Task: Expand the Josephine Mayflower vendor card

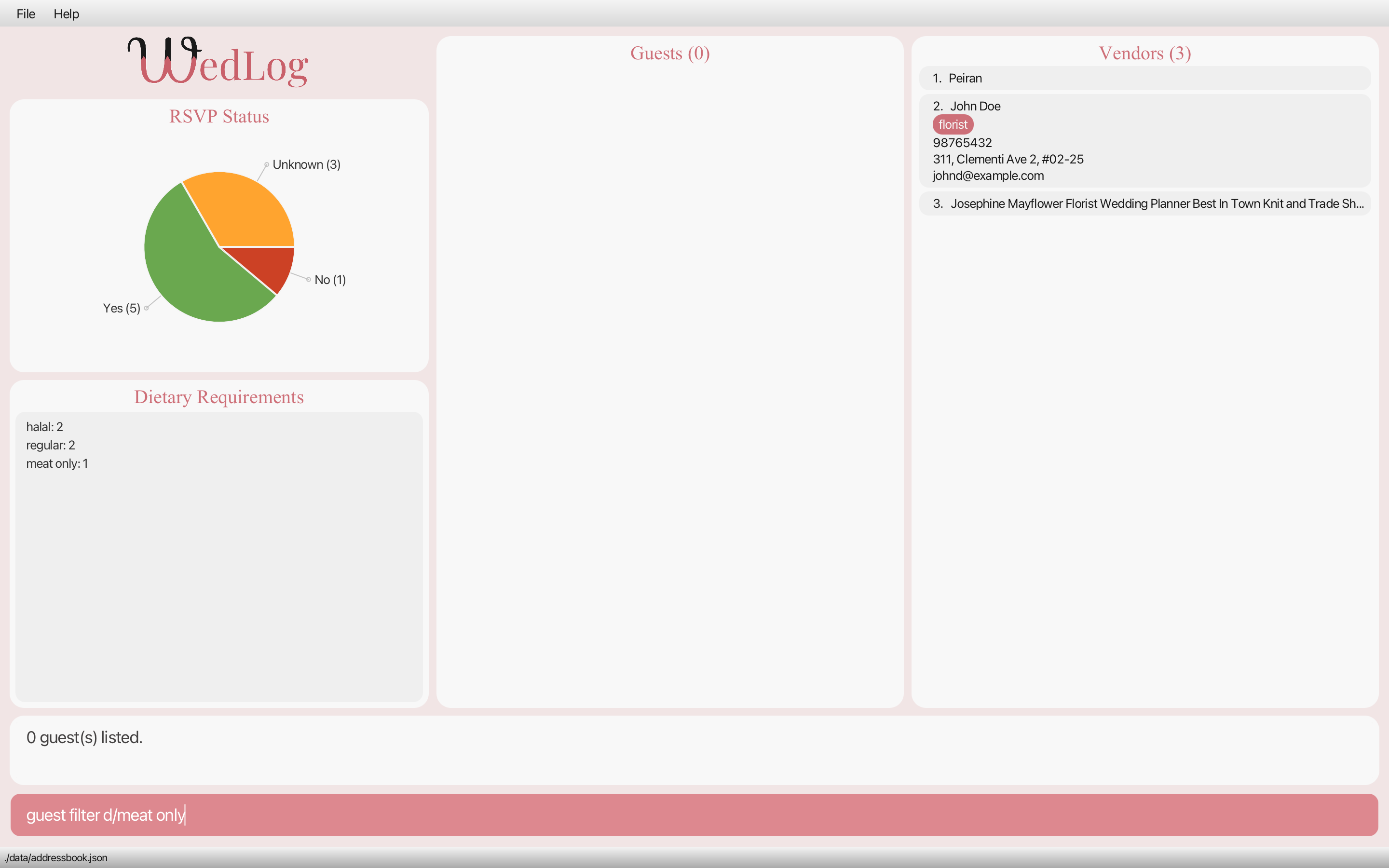Action: (1144, 204)
